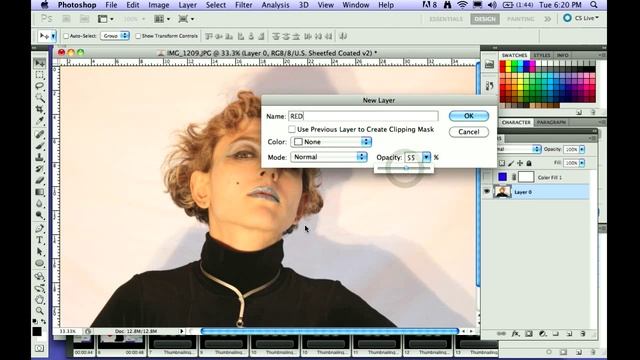The height and width of the screenshot is (360, 640).
Task: Click the blue Color Fill 1 thumbnail
Action: [x=502, y=177]
